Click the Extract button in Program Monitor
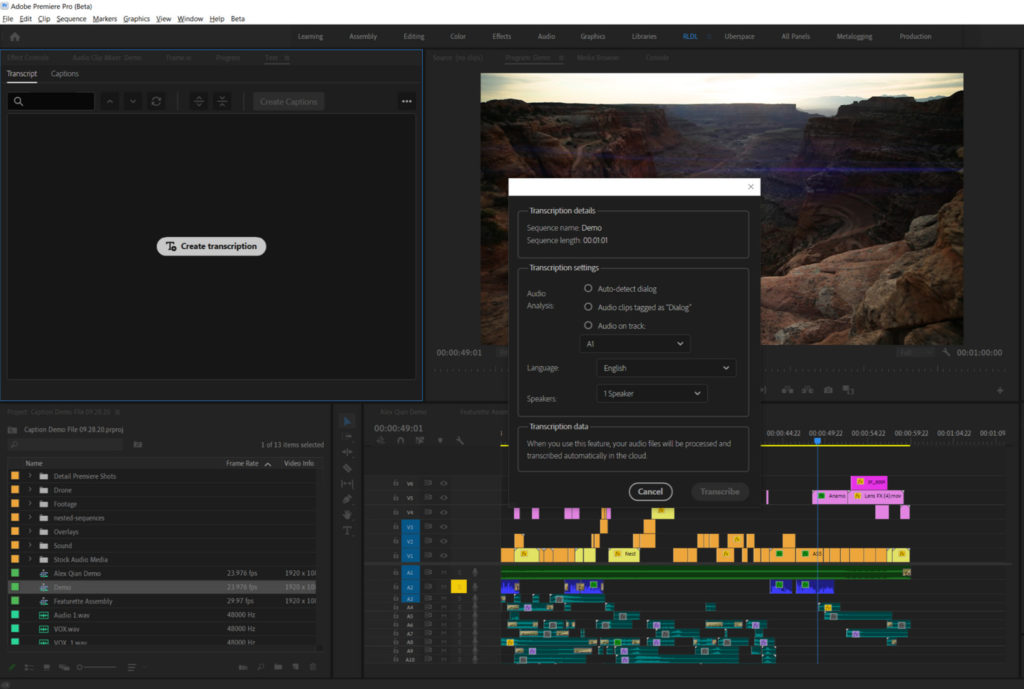Image resolution: width=1024 pixels, height=689 pixels. (808, 390)
